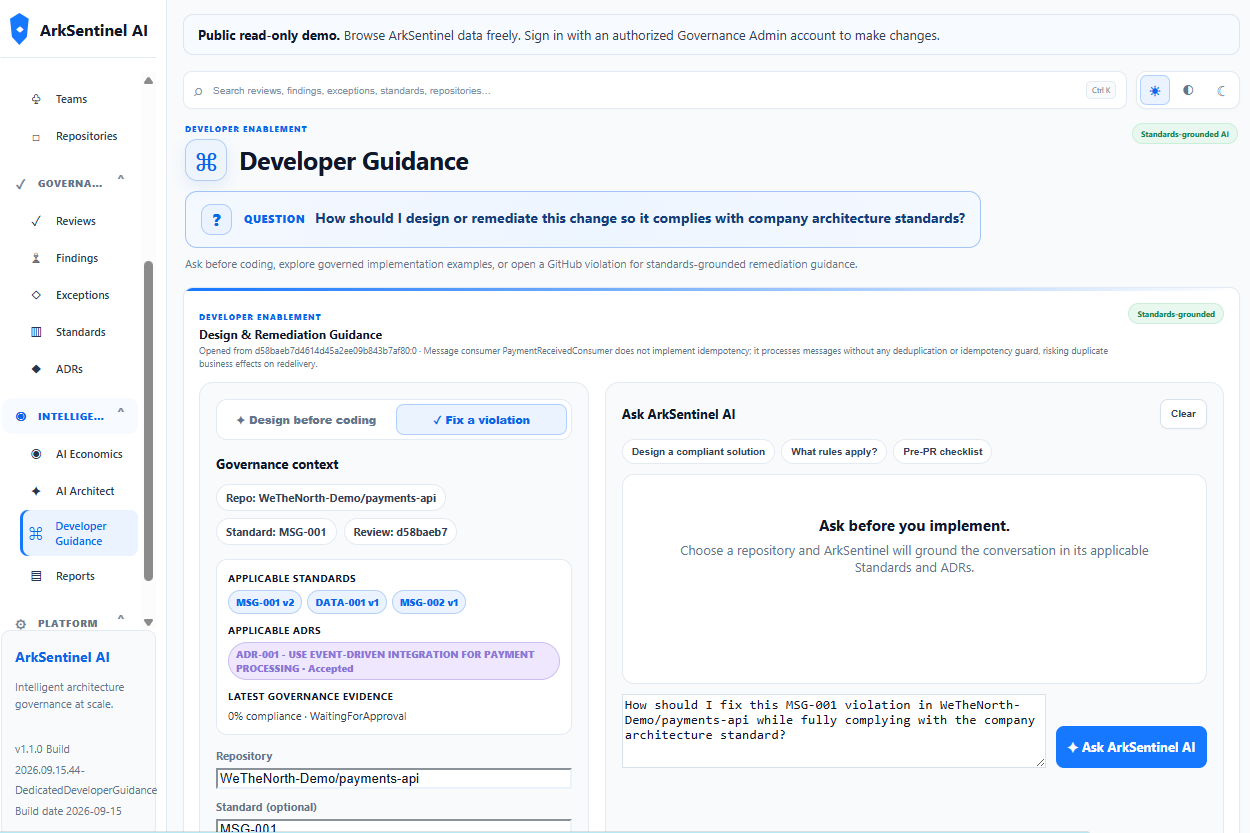The image size is (1250, 833).
Task: Click the Standards columns icon
Action: 36,332
